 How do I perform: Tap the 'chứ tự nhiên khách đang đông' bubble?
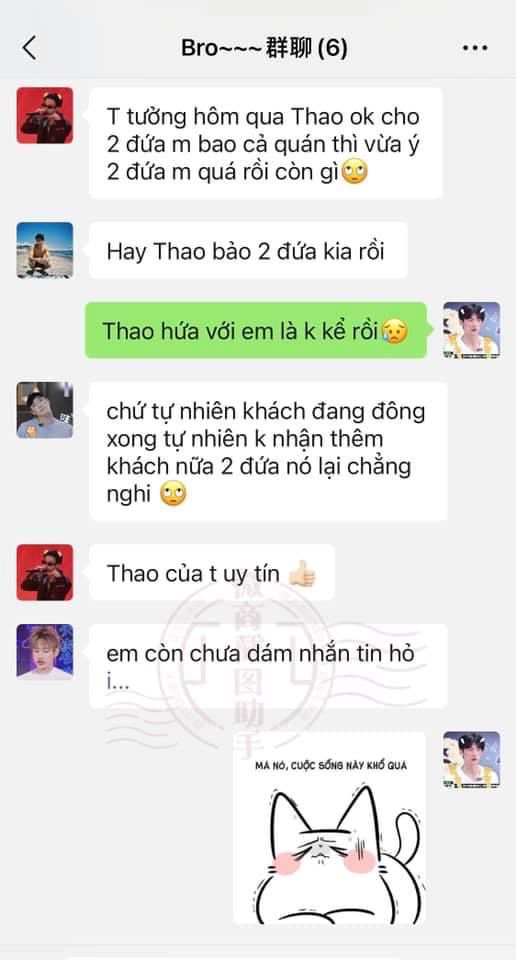click(268, 452)
